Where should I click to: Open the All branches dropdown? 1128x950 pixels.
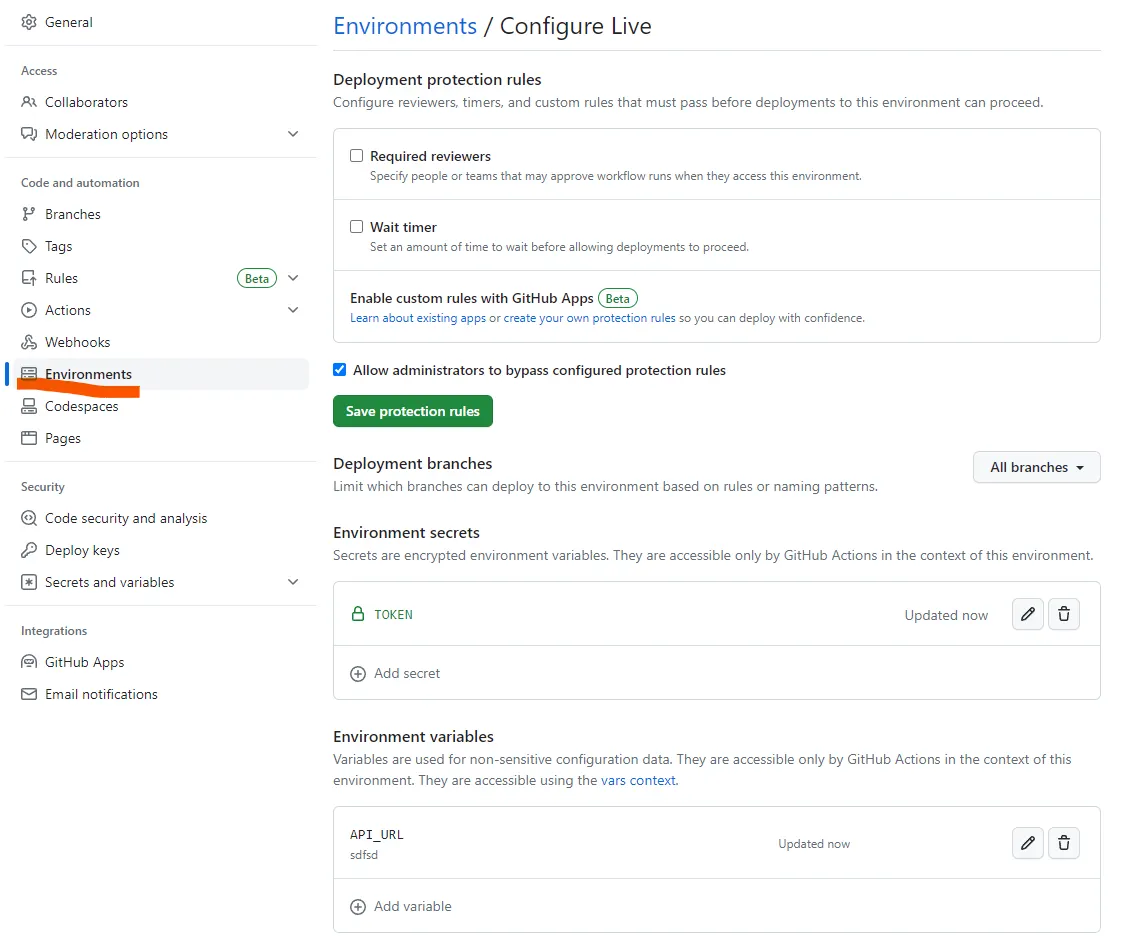(1036, 467)
